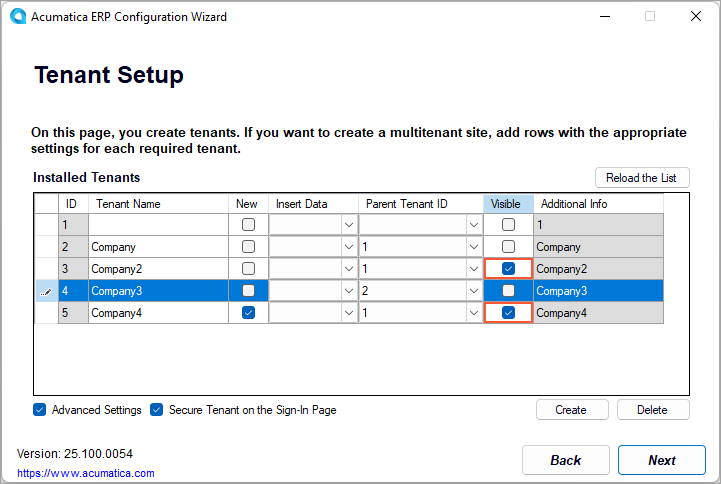Toggle the Visible checkbox for tenant ID 1
This screenshot has width=721, height=484.
(x=508, y=225)
